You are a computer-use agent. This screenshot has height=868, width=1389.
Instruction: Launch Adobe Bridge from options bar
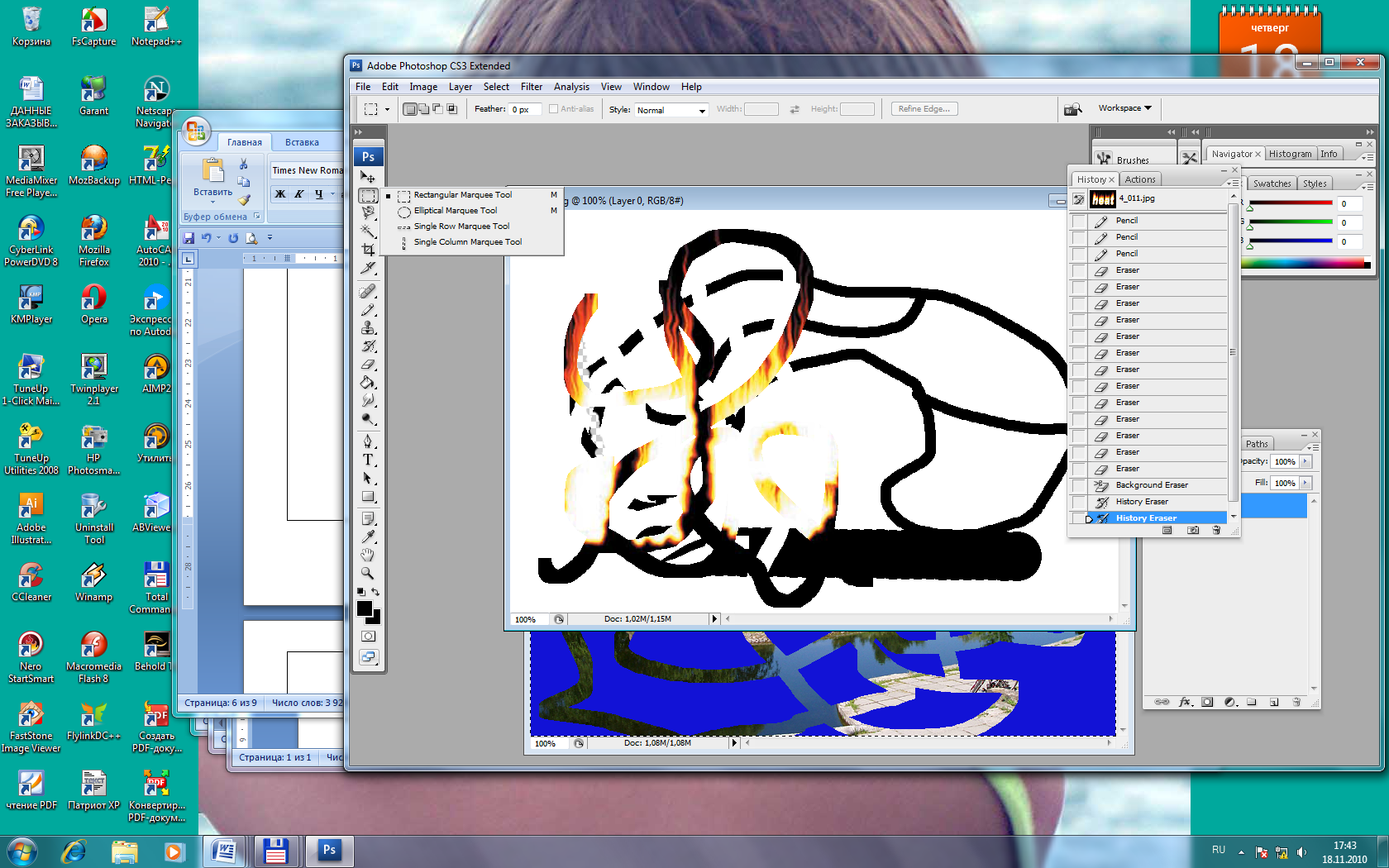[x=1072, y=109]
